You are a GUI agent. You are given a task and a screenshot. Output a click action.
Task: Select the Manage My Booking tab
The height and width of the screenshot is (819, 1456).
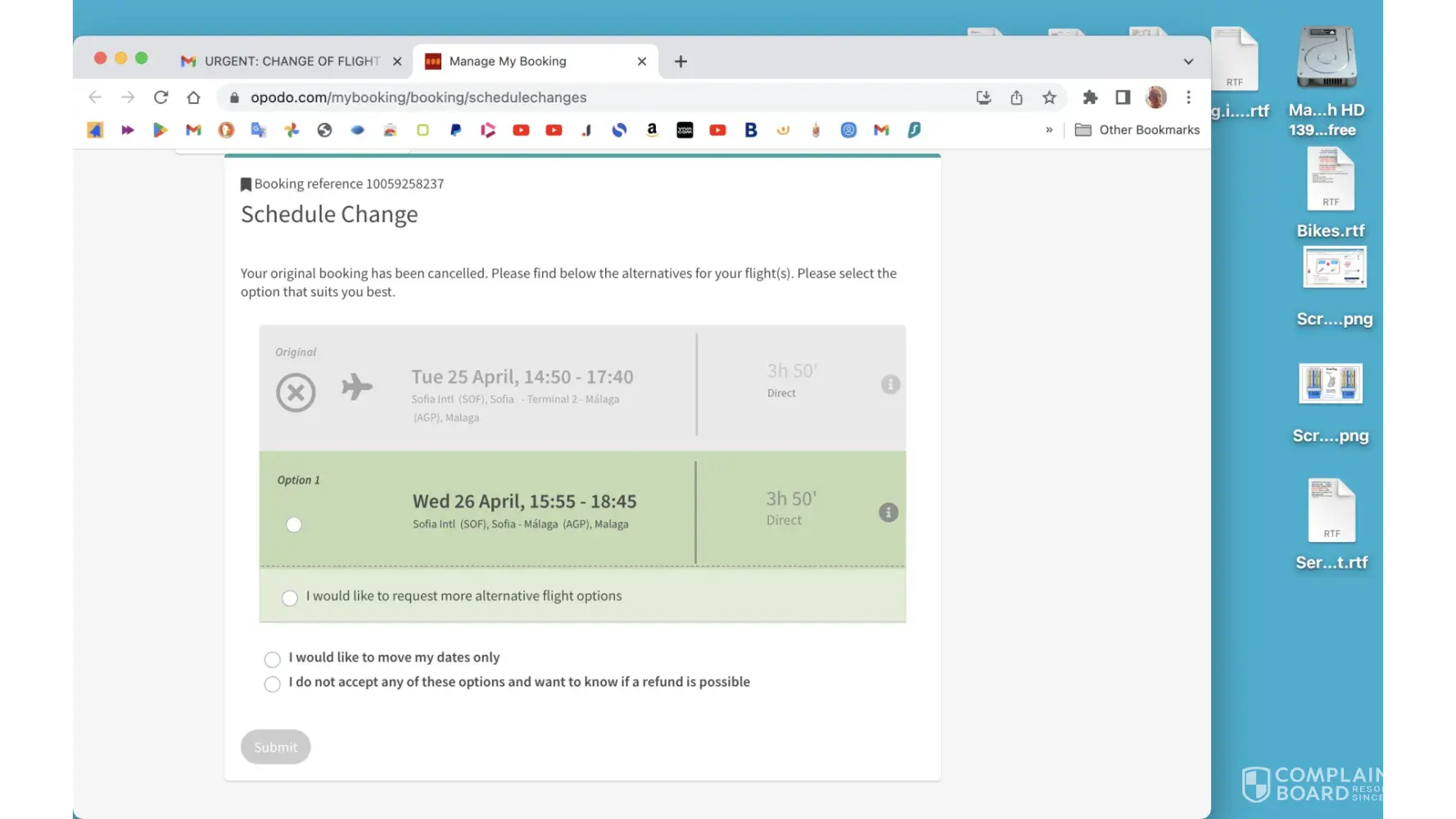[536, 61]
